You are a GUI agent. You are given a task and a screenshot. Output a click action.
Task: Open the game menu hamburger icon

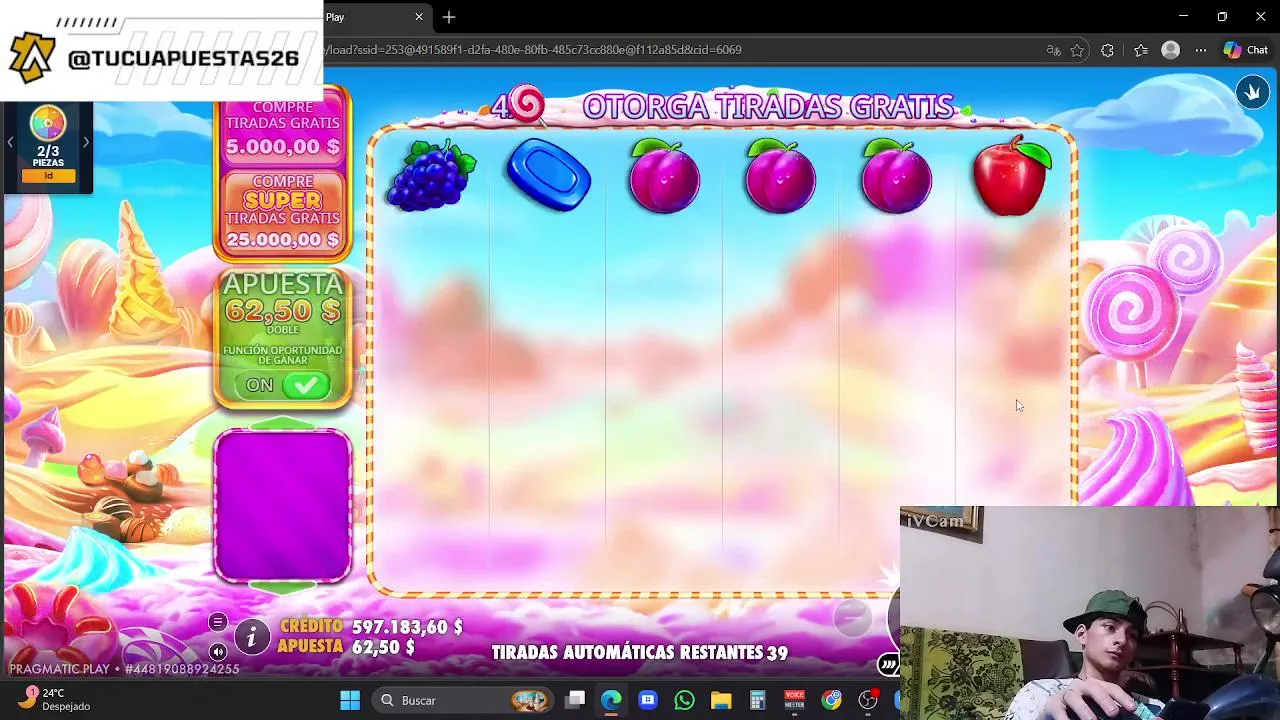[x=217, y=623]
